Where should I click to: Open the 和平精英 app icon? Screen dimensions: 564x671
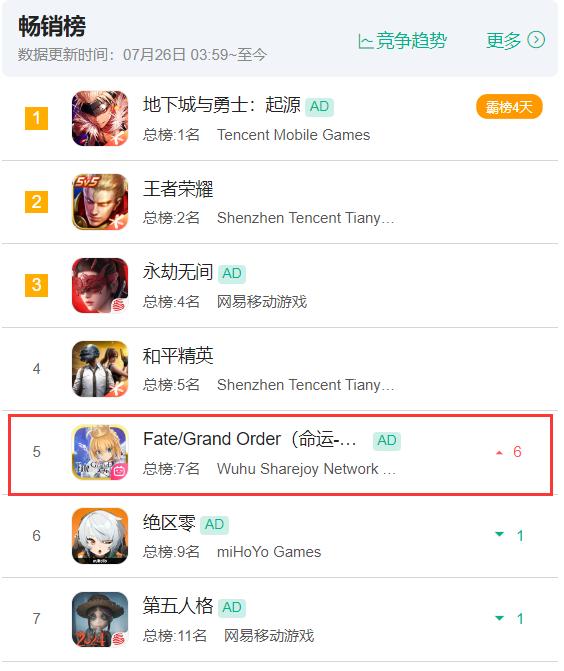coord(100,368)
